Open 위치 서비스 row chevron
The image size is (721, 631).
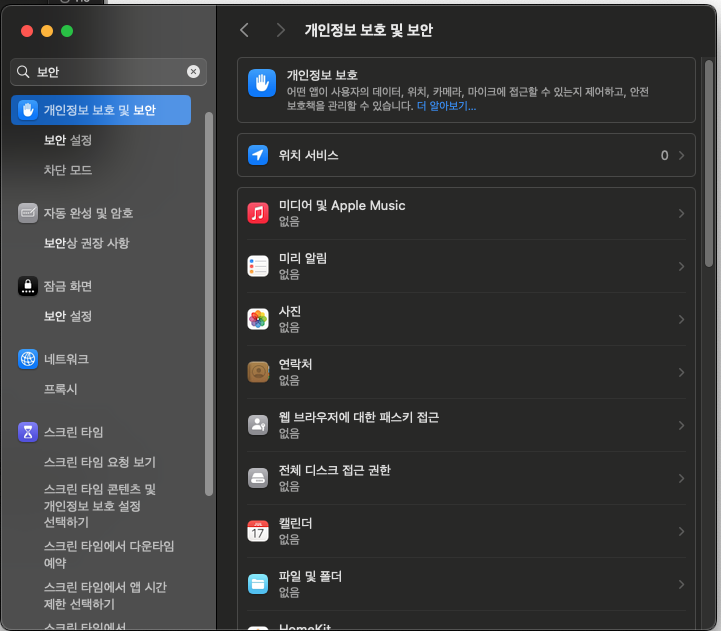tap(681, 155)
